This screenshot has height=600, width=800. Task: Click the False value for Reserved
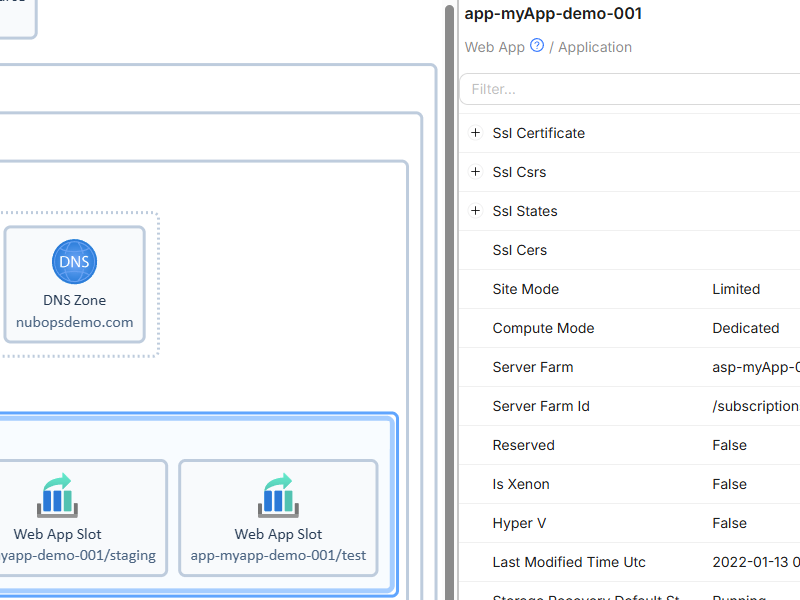click(729, 445)
